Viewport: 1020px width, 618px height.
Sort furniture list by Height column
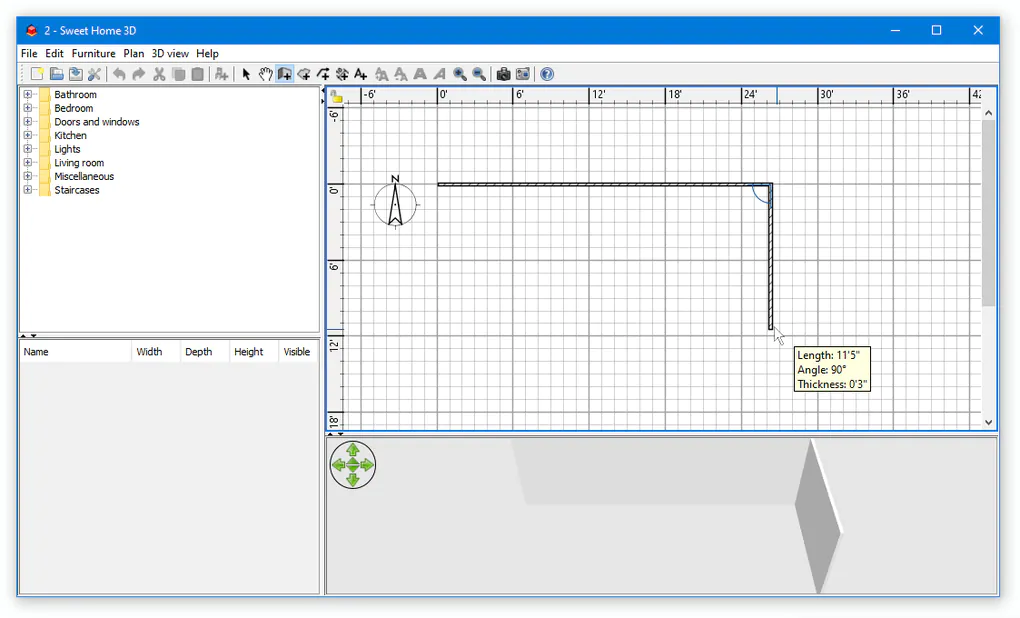(253, 352)
